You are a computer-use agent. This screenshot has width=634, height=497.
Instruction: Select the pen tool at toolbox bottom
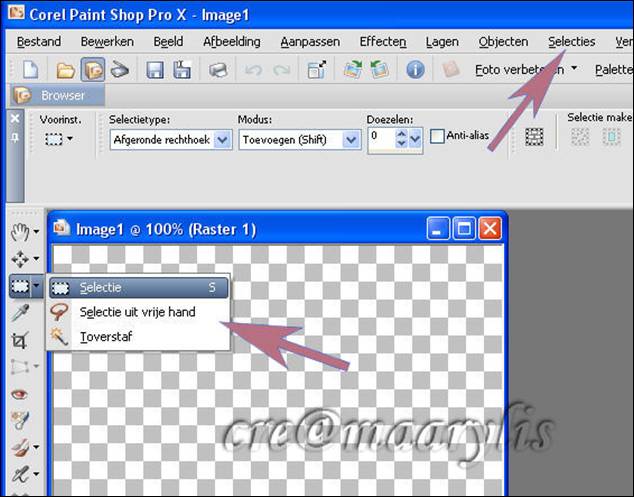[x=19, y=474]
